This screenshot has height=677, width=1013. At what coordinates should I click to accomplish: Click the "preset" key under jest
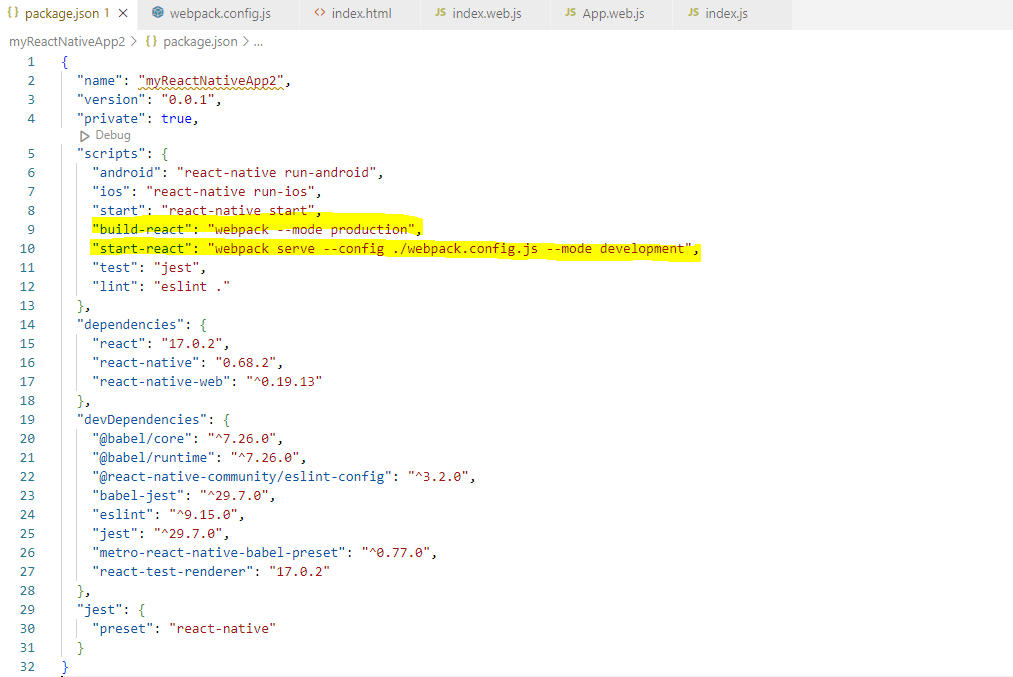click(x=123, y=629)
